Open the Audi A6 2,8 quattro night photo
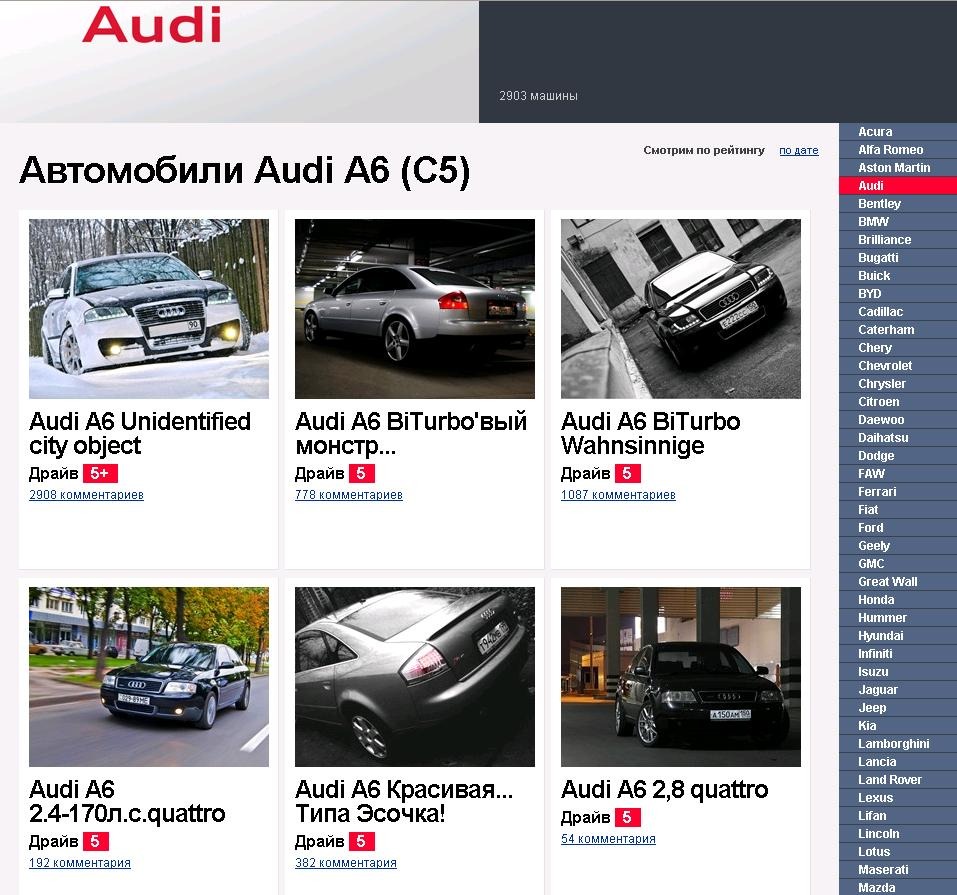957x895 pixels. [681, 676]
